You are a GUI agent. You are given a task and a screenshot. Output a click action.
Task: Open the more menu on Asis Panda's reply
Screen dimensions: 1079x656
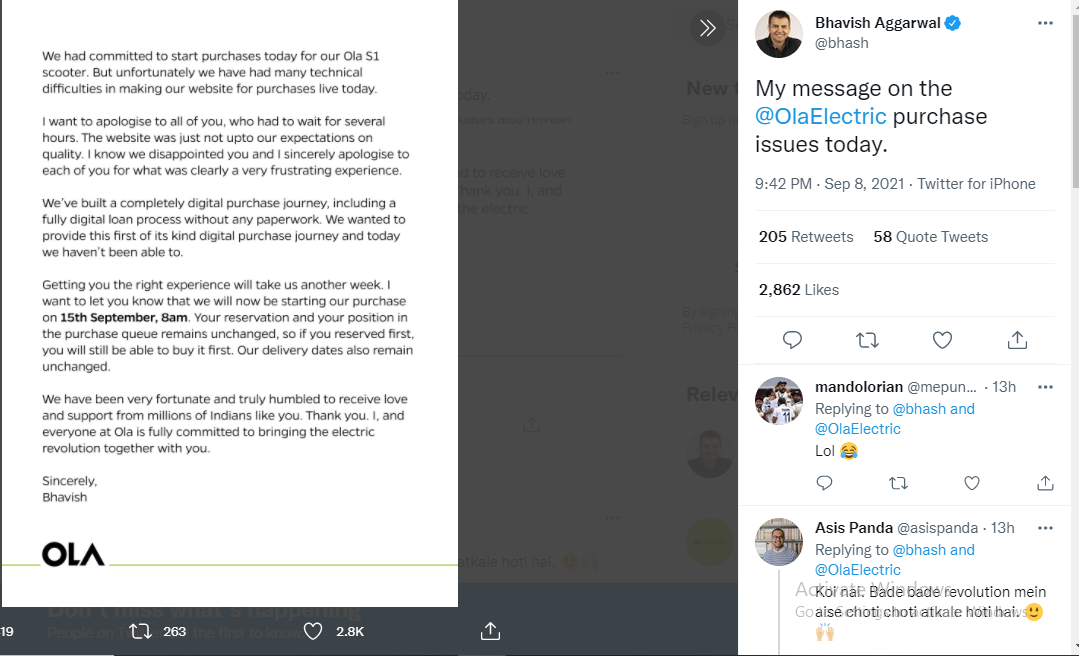pyautogui.click(x=1045, y=528)
